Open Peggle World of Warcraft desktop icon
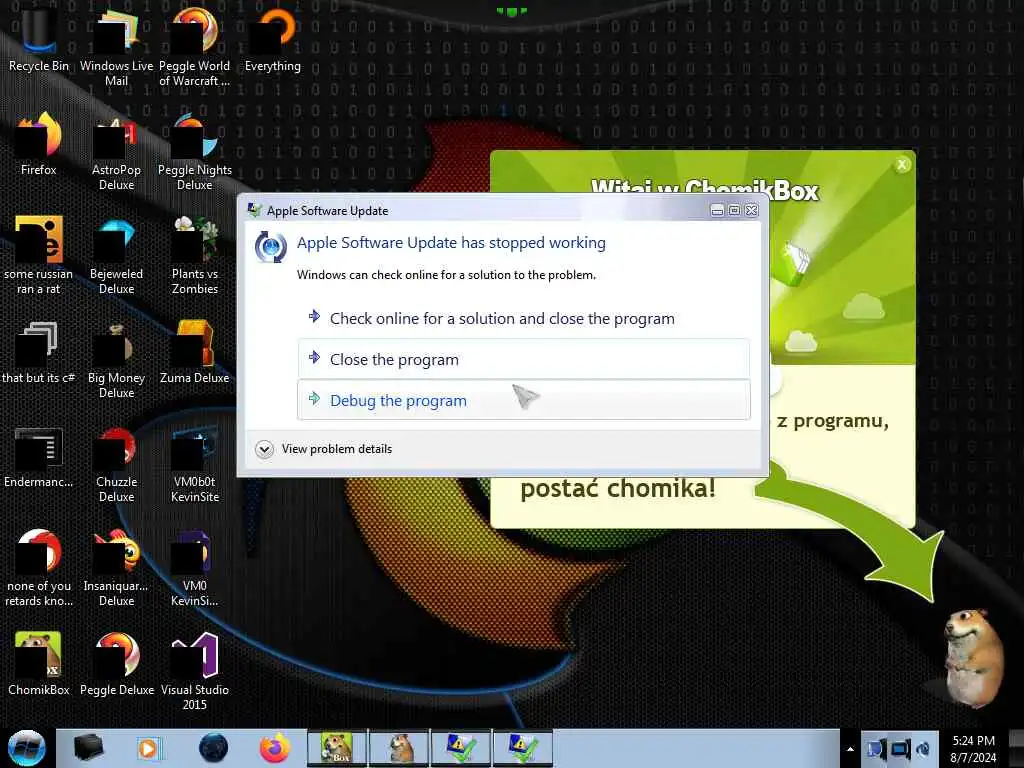Viewport: 1024px width, 768px height. (x=194, y=46)
